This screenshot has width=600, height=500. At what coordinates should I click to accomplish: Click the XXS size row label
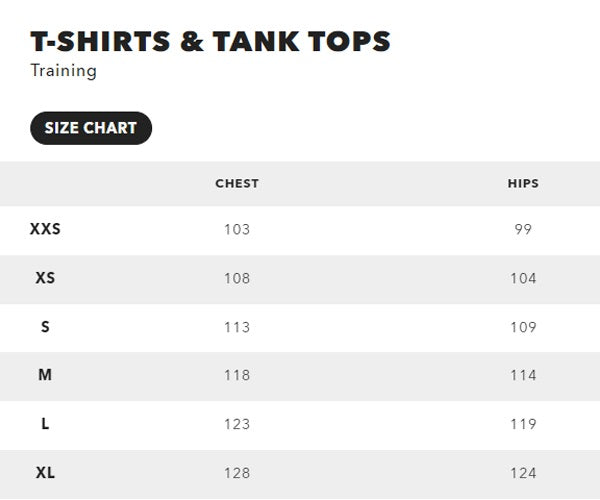pos(45,229)
